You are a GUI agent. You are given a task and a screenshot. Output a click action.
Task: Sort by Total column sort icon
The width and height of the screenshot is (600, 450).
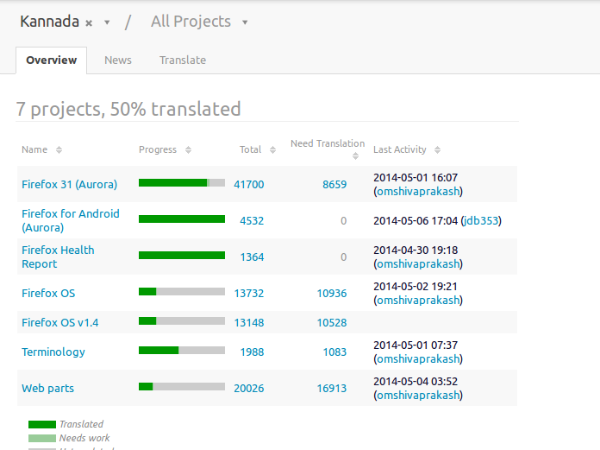click(271, 150)
